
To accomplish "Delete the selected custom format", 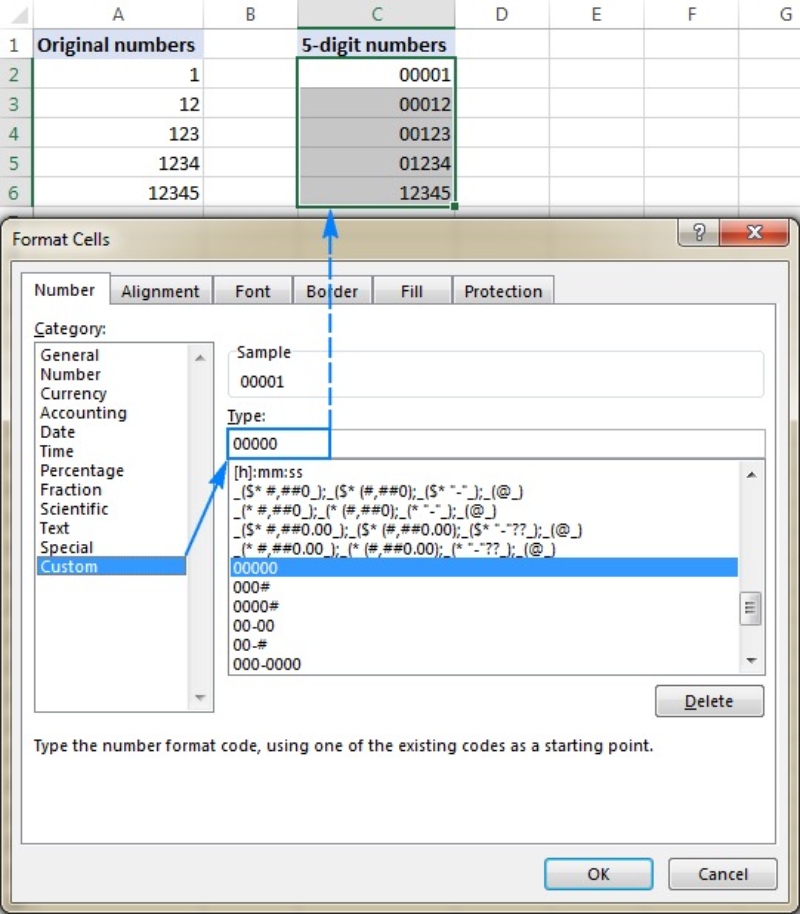I will tap(709, 701).
